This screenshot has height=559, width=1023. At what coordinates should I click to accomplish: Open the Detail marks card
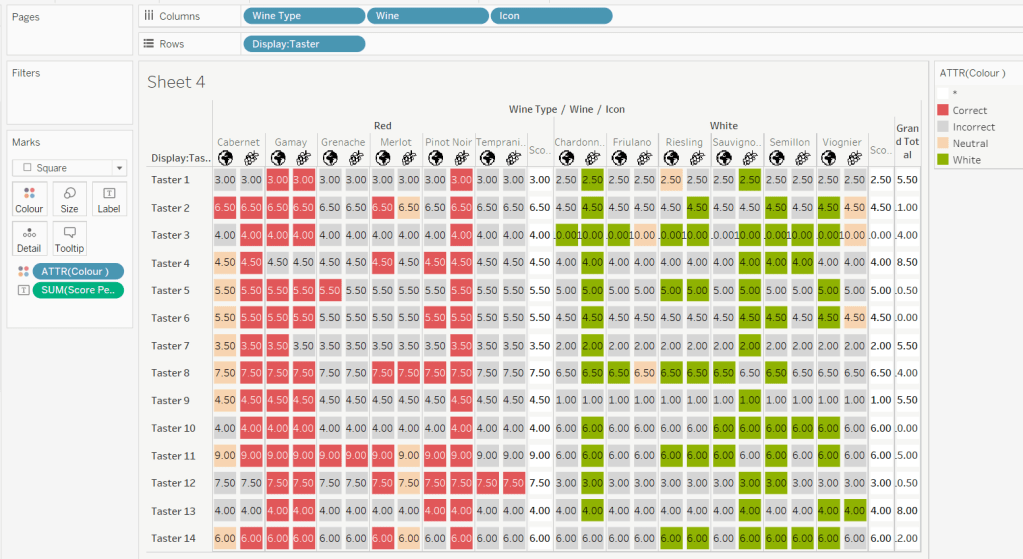[x=29, y=238]
